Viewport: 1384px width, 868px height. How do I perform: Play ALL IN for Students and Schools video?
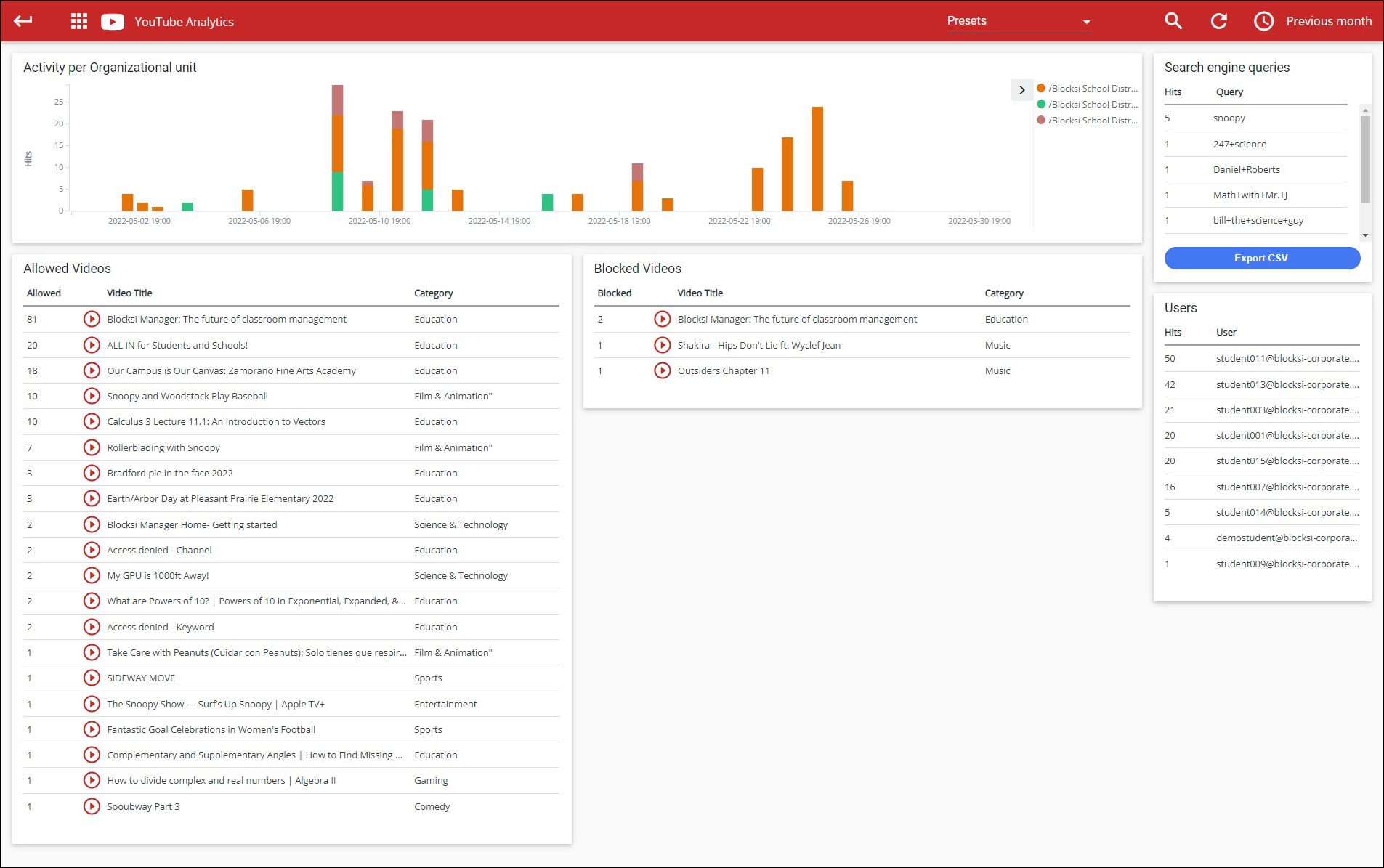point(92,345)
